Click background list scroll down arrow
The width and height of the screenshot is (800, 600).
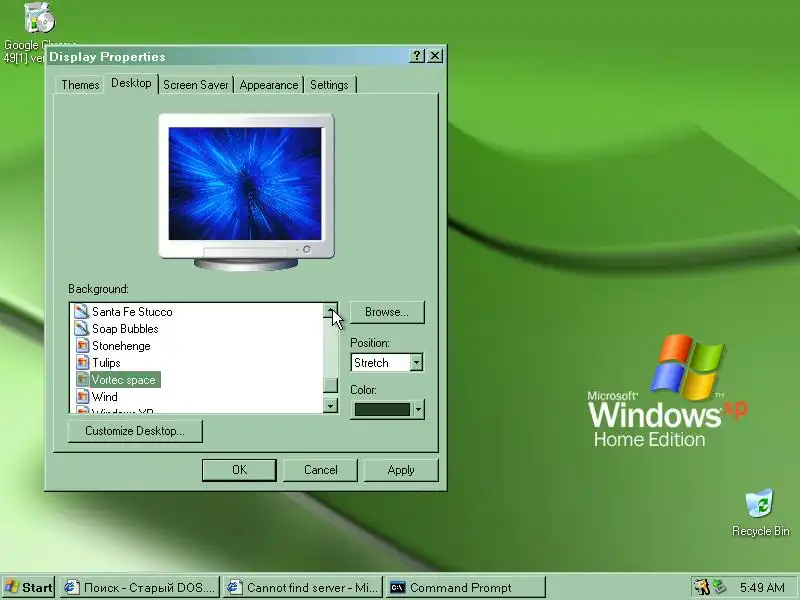[x=331, y=406]
